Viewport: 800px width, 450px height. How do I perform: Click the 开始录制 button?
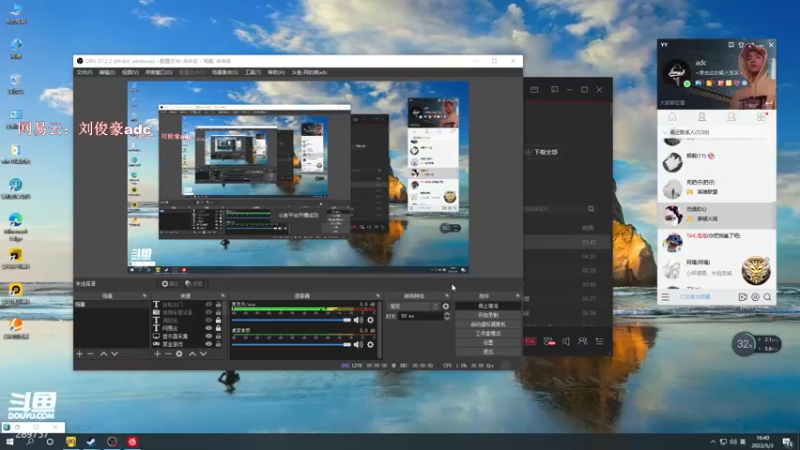488,315
